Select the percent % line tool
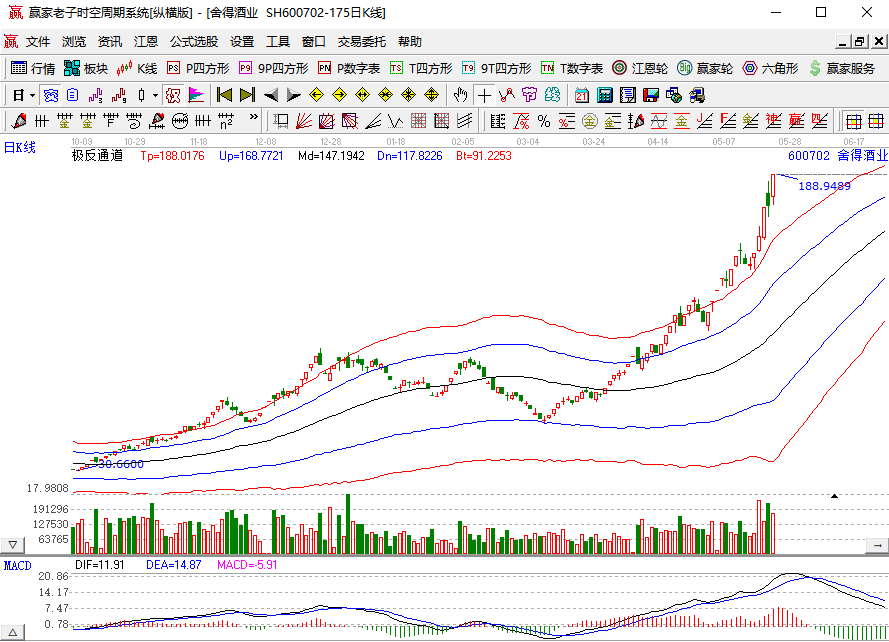Viewport: 889px width, 642px height. (544, 121)
